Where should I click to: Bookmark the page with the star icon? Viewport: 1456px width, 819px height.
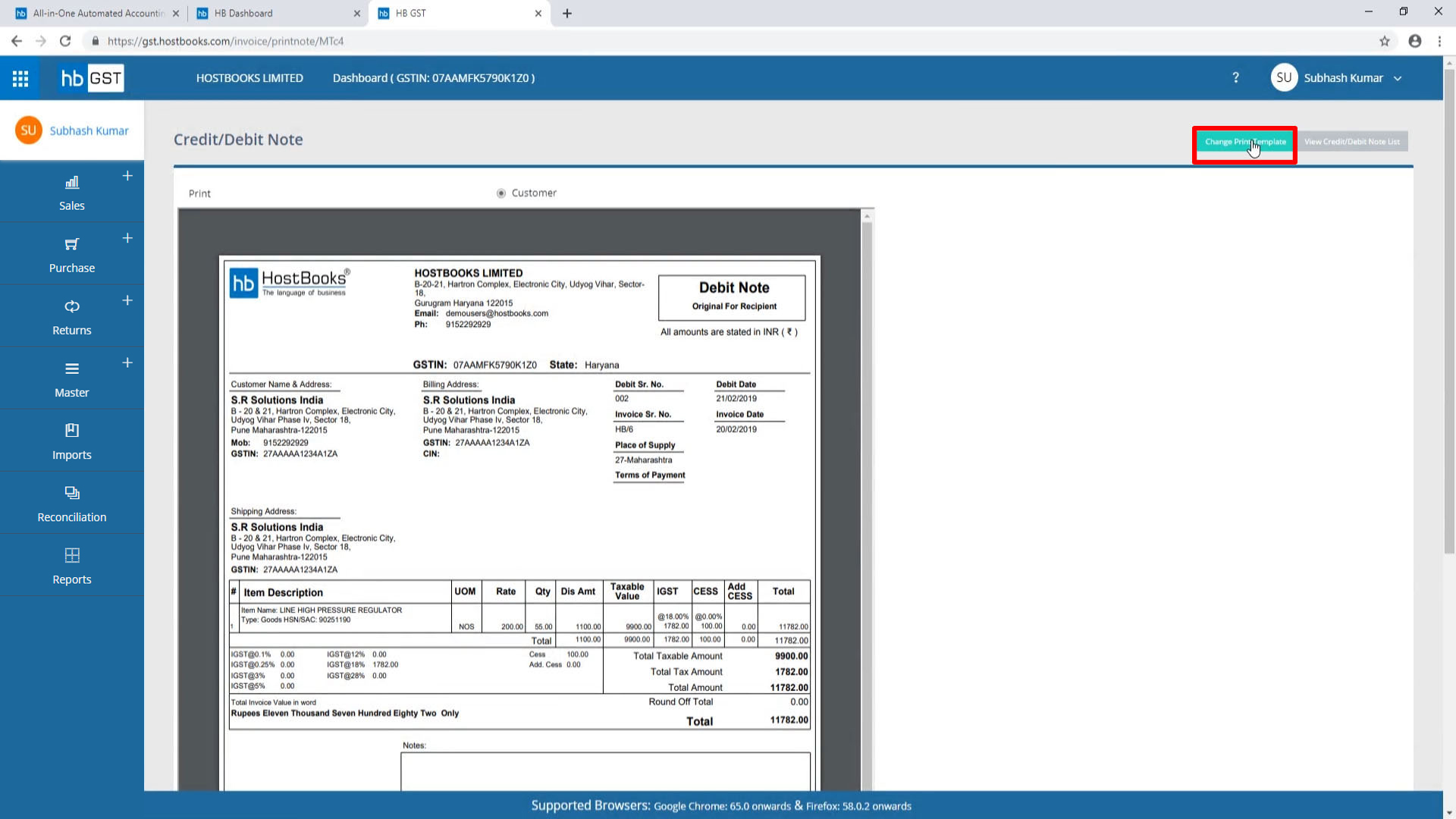tap(1384, 41)
